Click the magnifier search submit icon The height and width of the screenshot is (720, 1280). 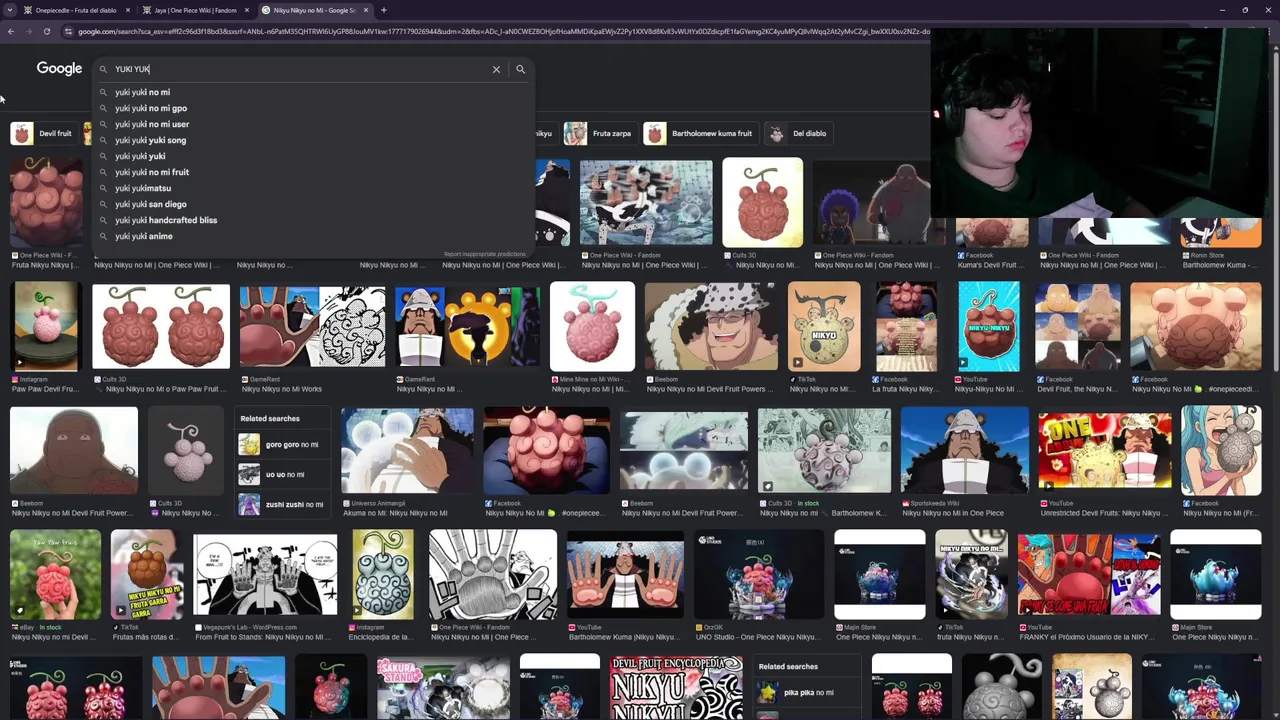[x=520, y=69]
